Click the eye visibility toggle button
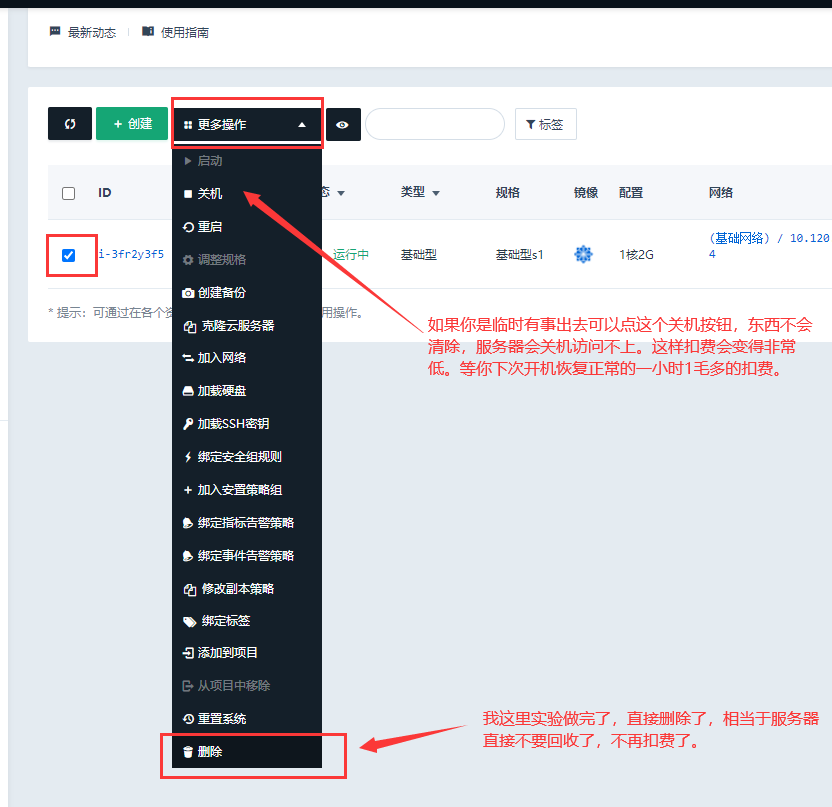Screen dimensions: 832x807 (x=343, y=124)
